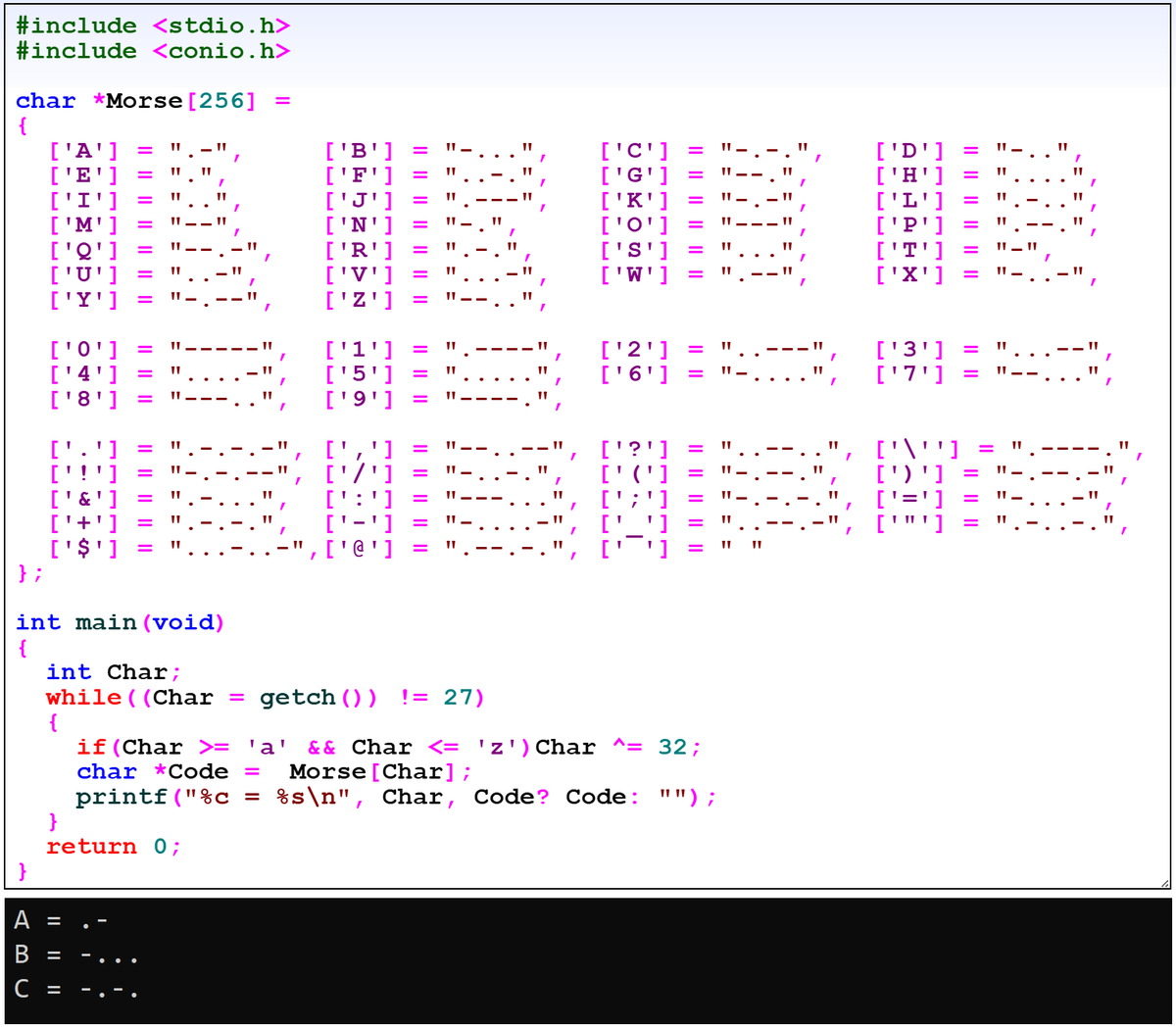Click the textarea resize handle at the editor corner
This screenshot has width=1176, height=1028.
click(1165, 882)
